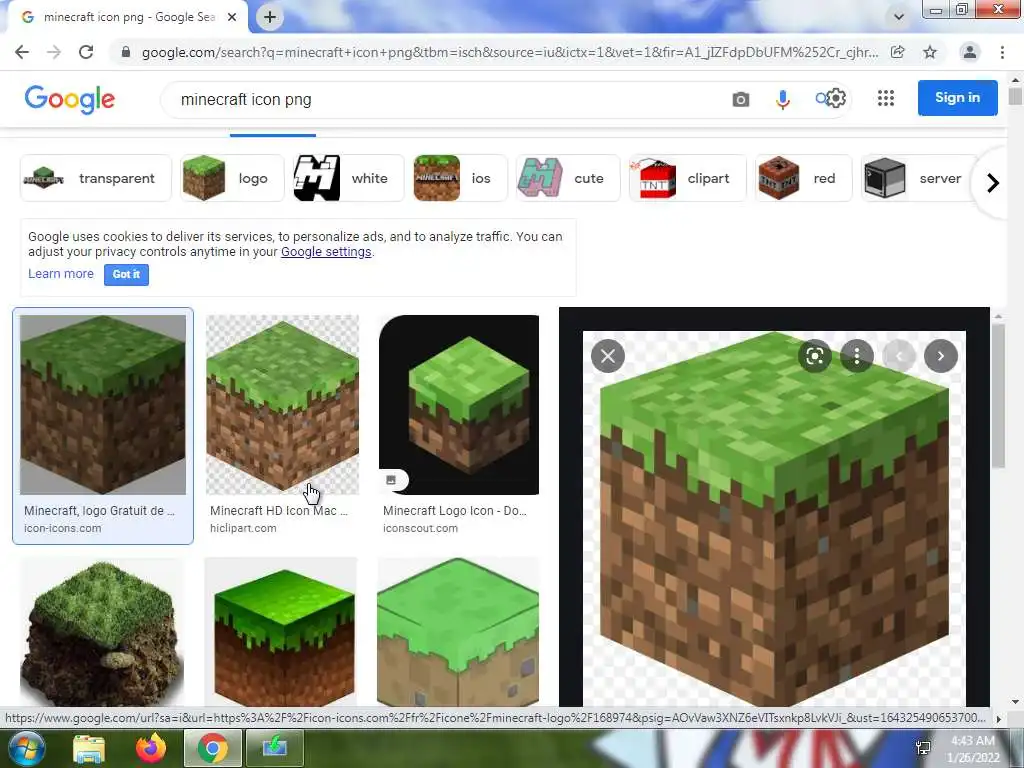Search inside image with Lens icon
The width and height of the screenshot is (1024, 768).
[814, 356]
